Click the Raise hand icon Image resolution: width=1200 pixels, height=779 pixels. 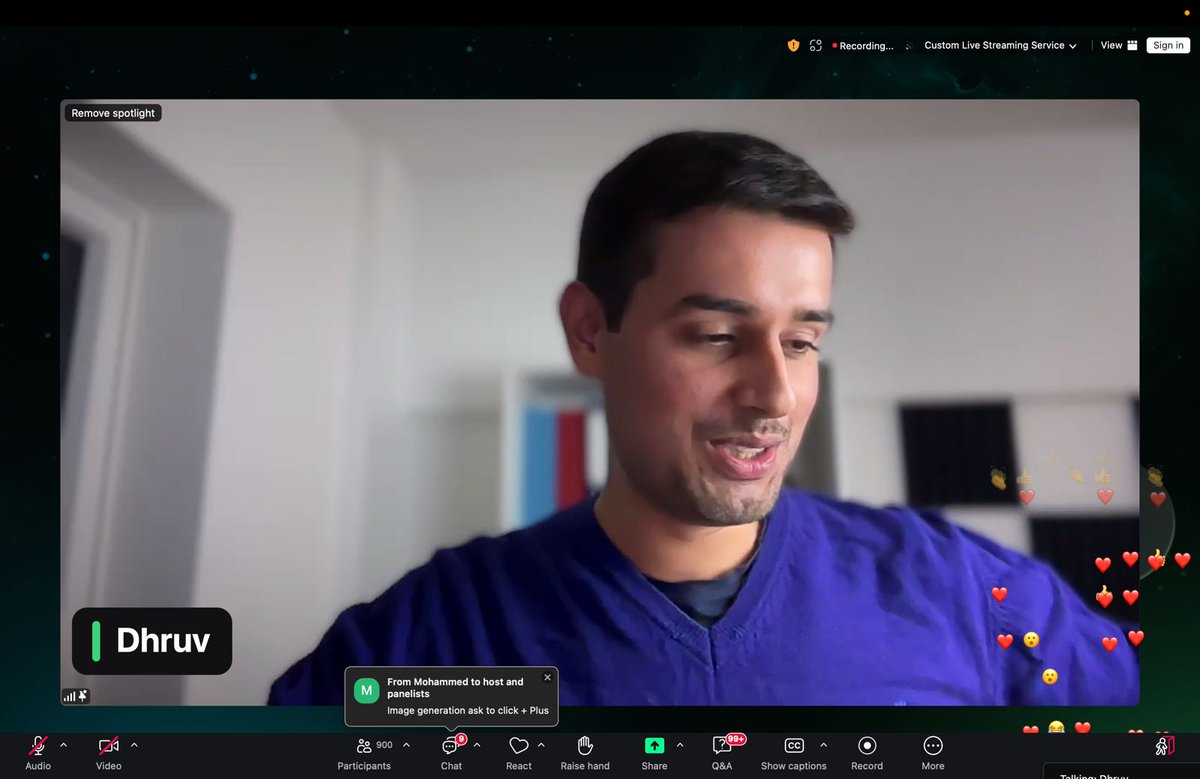[585, 746]
